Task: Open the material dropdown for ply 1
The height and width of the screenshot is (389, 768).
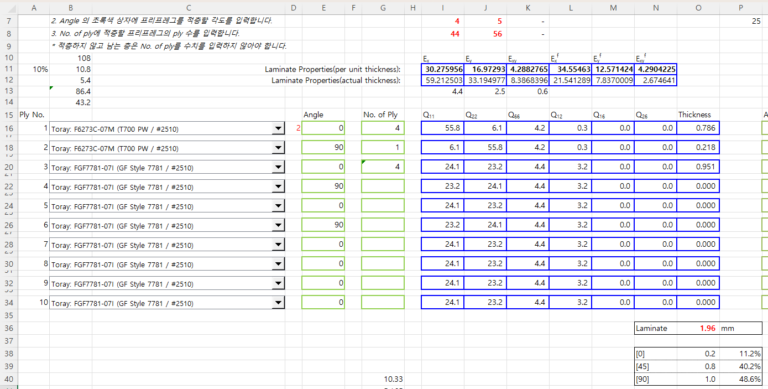Action: tap(278, 129)
